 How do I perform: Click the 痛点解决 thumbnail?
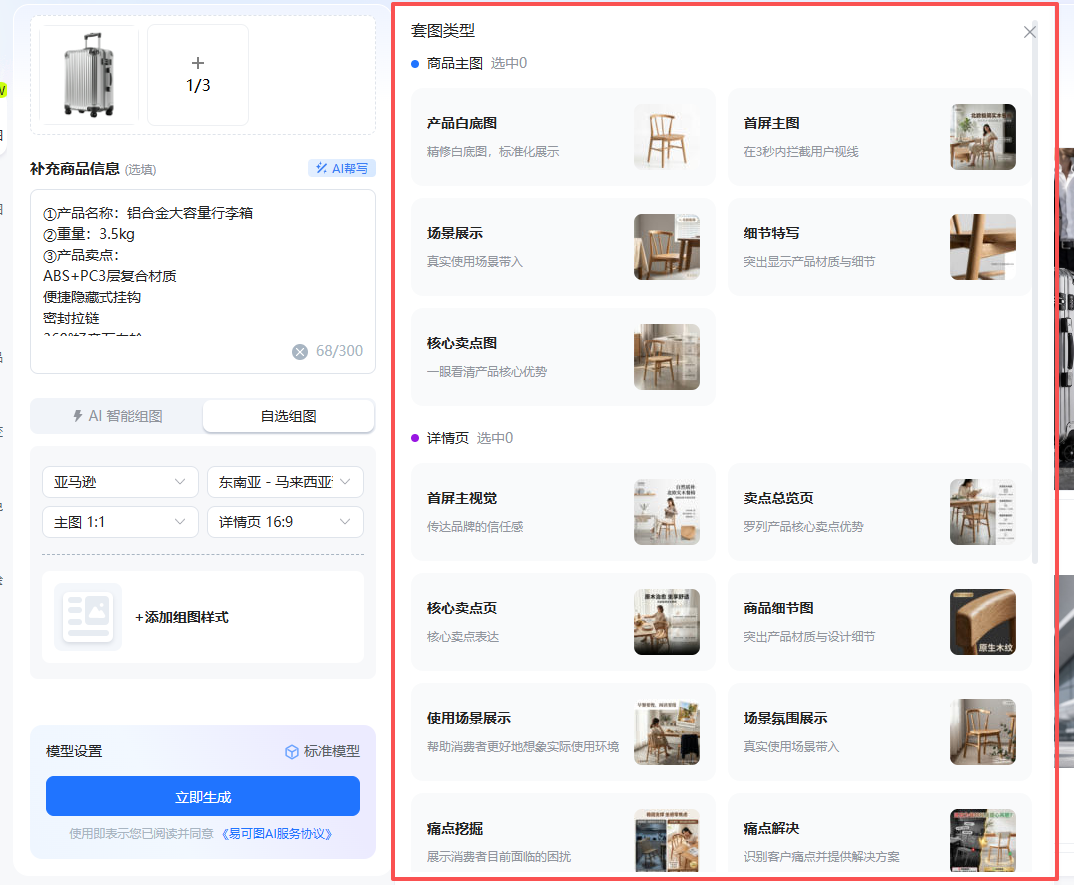[983, 841]
